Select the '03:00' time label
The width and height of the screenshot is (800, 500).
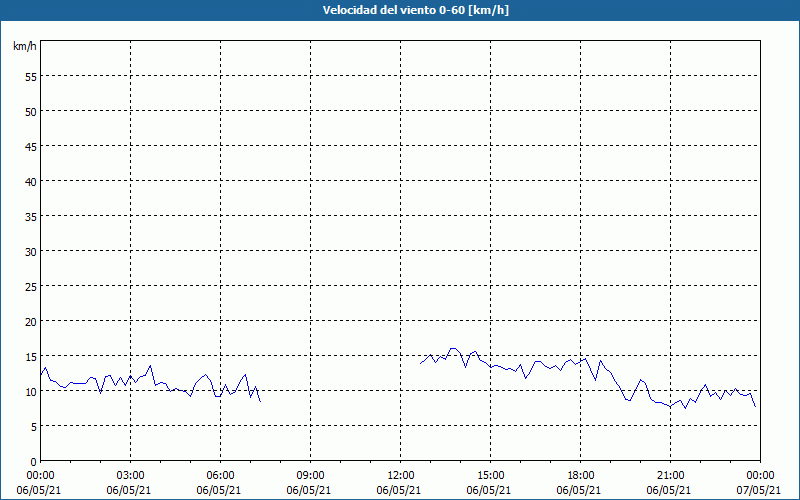pos(131,476)
